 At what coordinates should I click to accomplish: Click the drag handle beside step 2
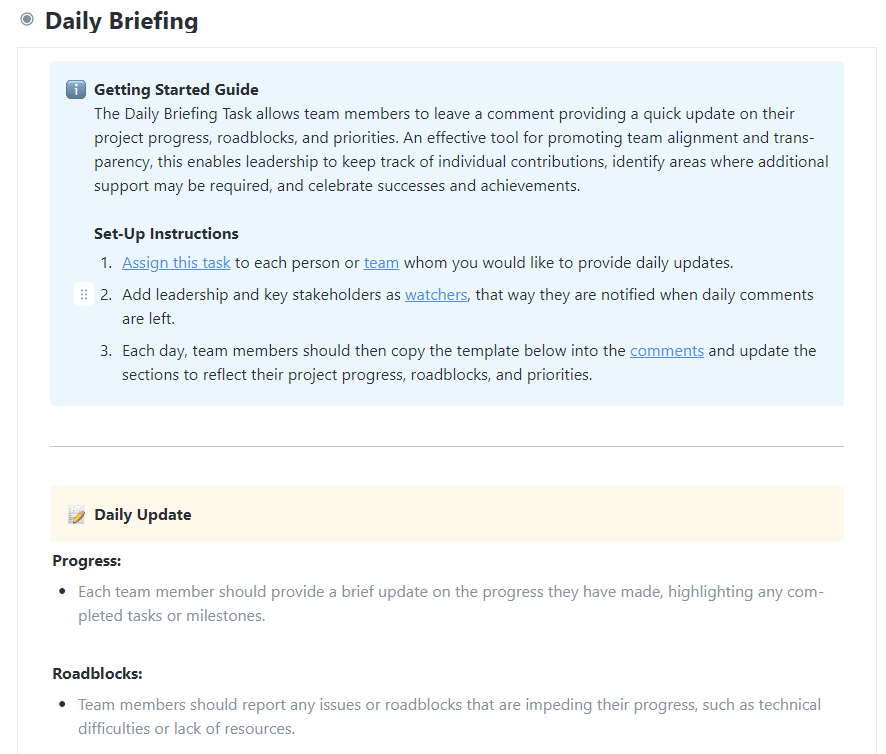84,294
